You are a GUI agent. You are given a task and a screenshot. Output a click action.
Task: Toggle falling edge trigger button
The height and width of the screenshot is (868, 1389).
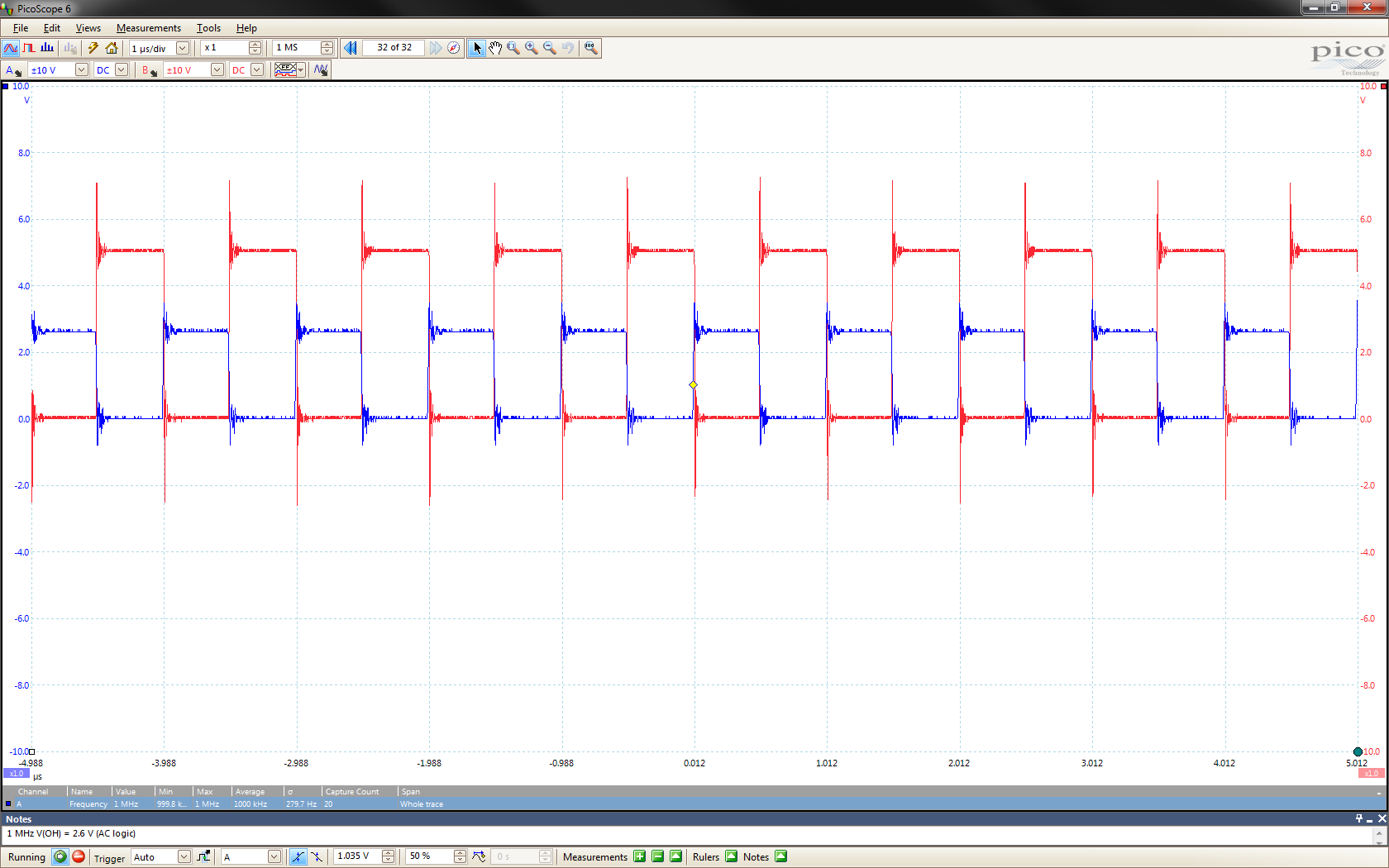(x=317, y=856)
